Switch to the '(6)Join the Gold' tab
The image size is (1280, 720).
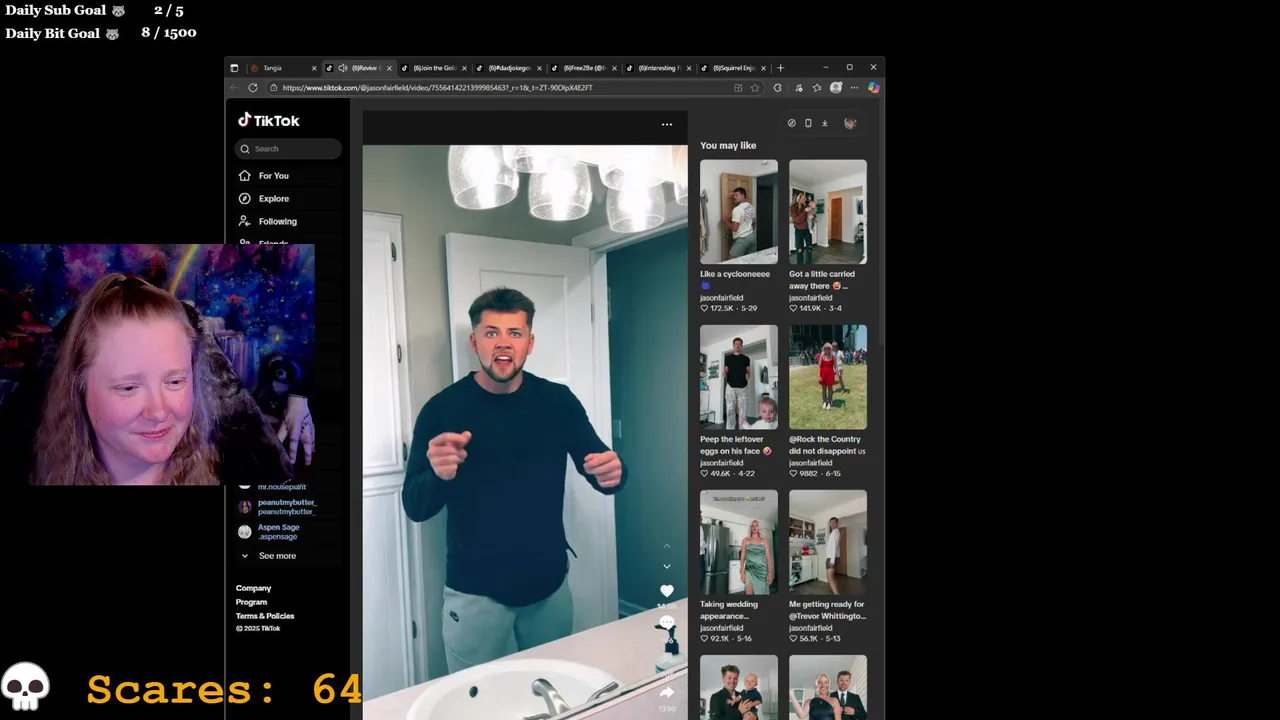[434, 68]
